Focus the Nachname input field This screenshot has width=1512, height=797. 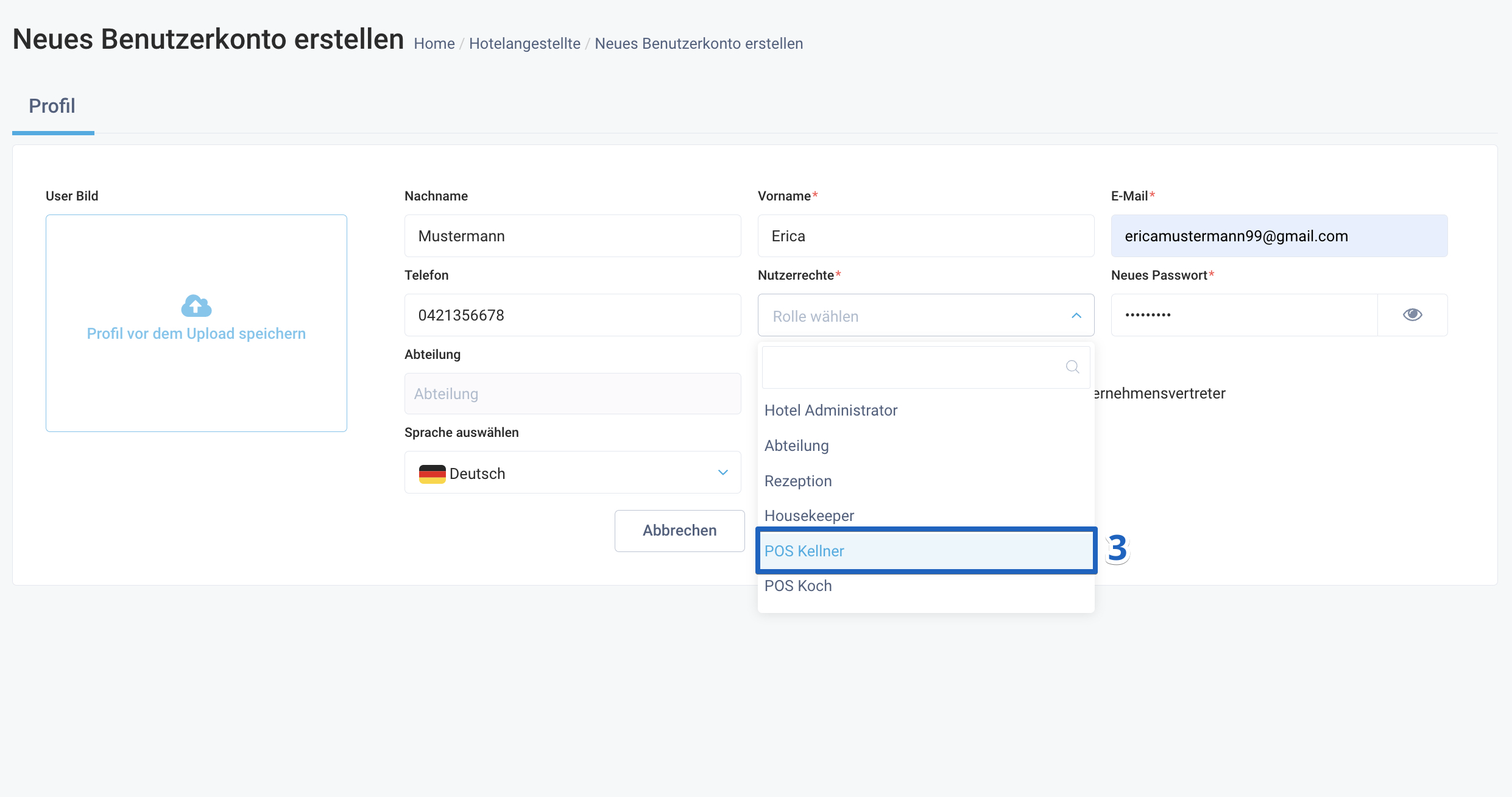pos(573,236)
